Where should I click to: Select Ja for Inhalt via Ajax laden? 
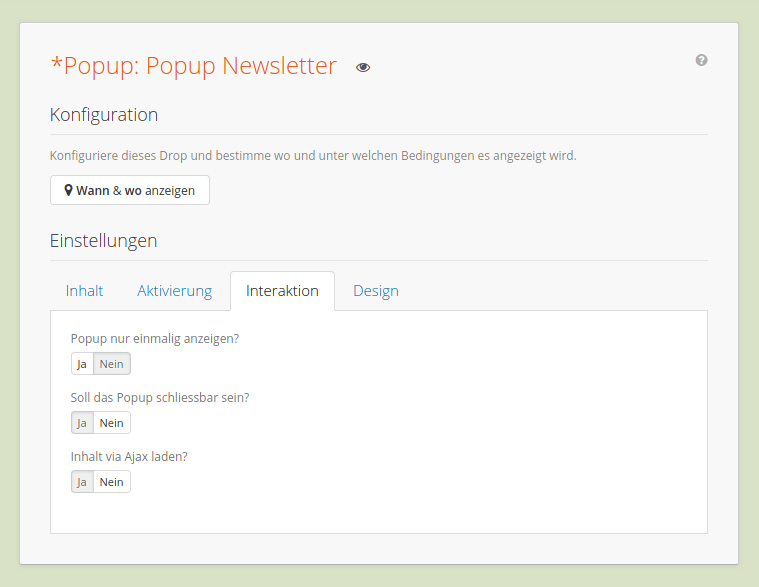(x=82, y=482)
